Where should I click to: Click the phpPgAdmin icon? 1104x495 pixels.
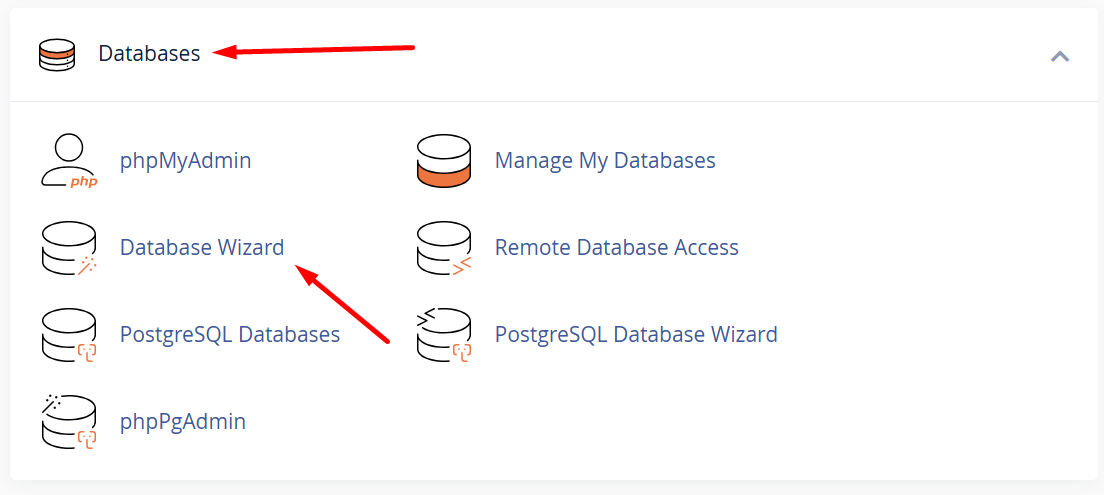[x=69, y=422]
